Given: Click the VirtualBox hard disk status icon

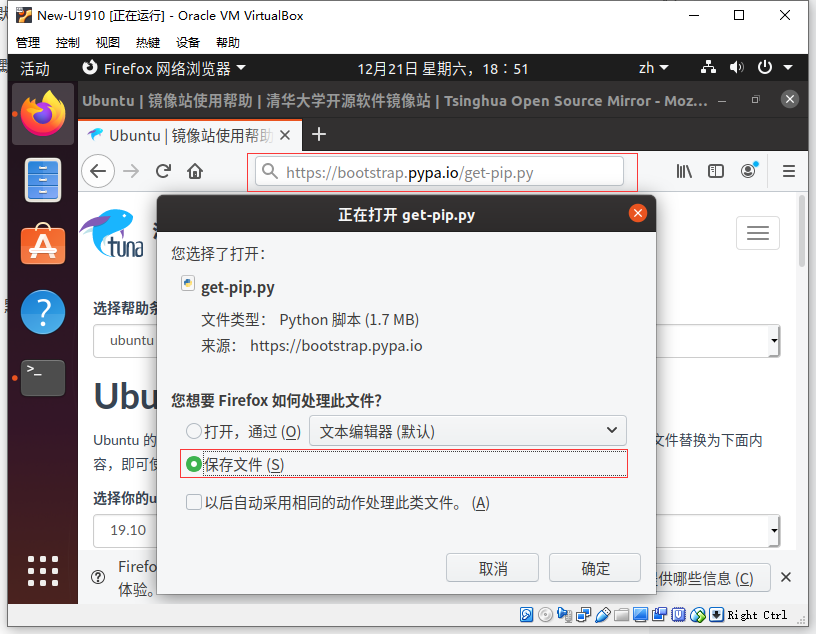Looking at the screenshot, I should pos(526,615).
